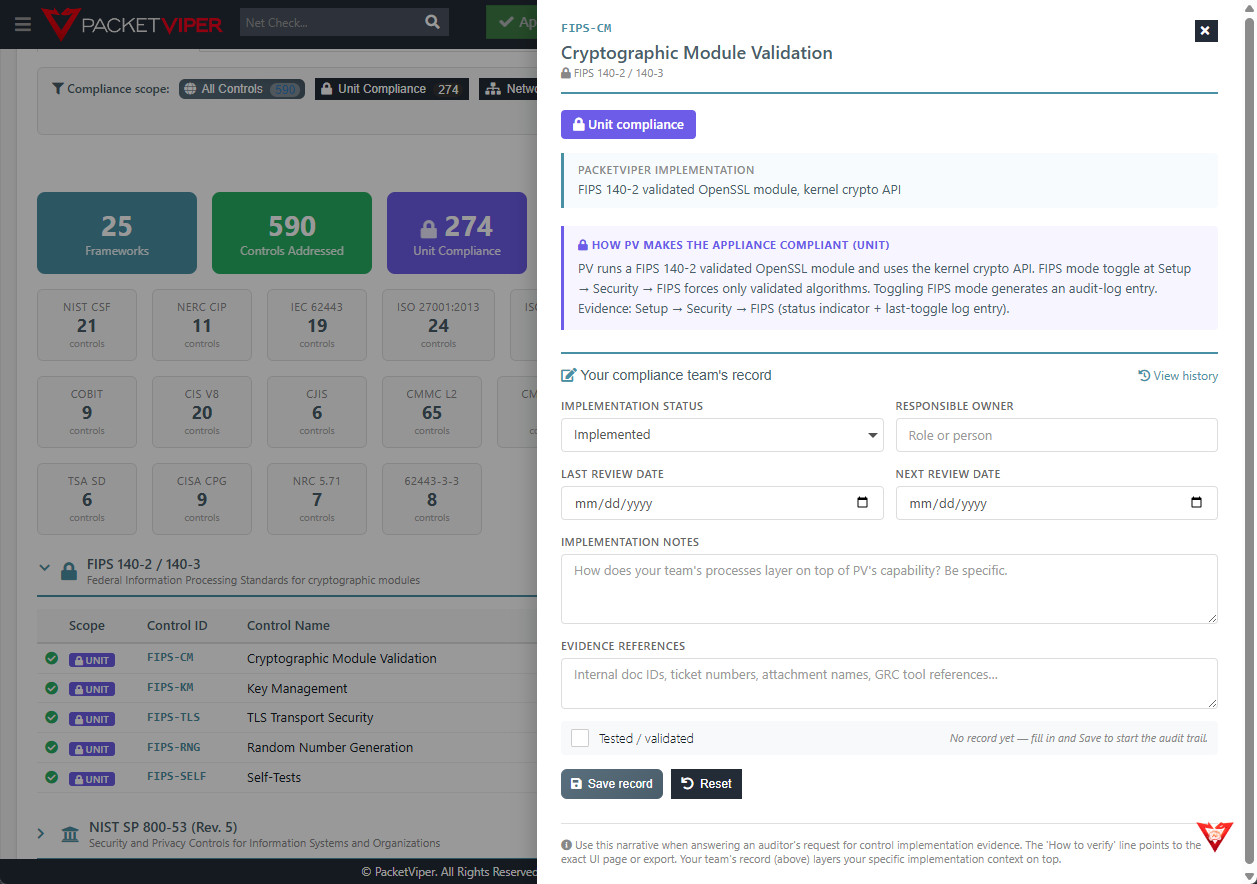Click the green check icon for FIPS-RNG
Viewport: 1257px width, 884px height.
pyautogui.click(x=51, y=747)
